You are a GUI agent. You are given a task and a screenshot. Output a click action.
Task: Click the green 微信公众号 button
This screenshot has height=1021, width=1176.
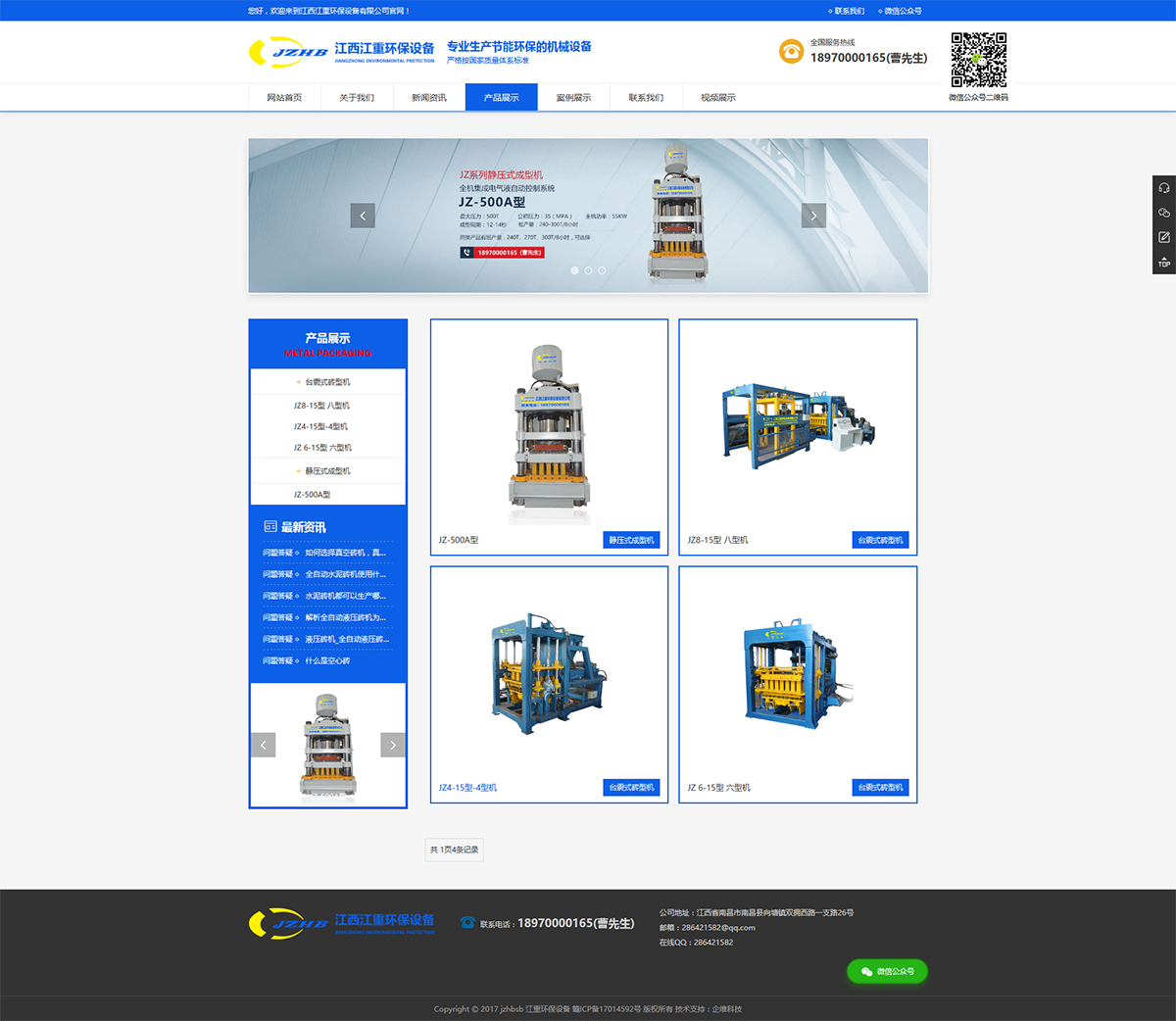coord(887,971)
